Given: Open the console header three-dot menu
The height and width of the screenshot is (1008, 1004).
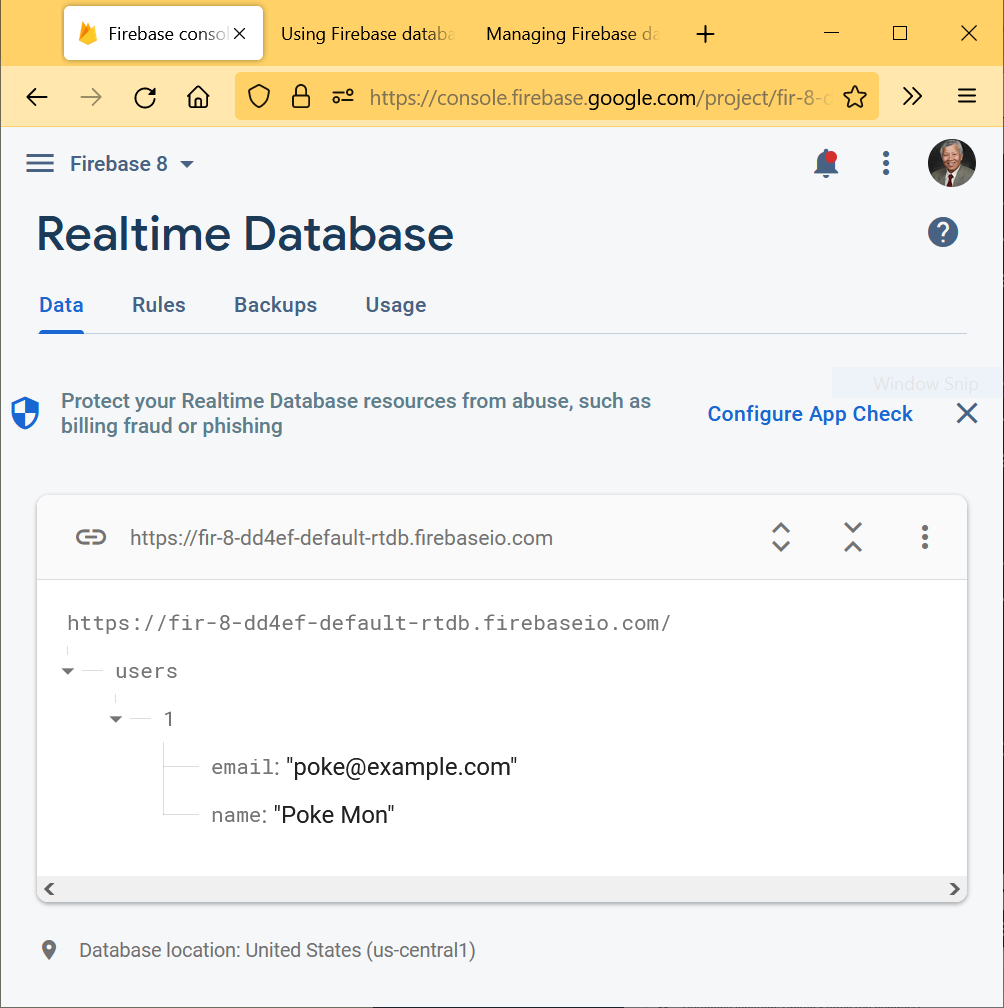Looking at the screenshot, I should pos(886,164).
